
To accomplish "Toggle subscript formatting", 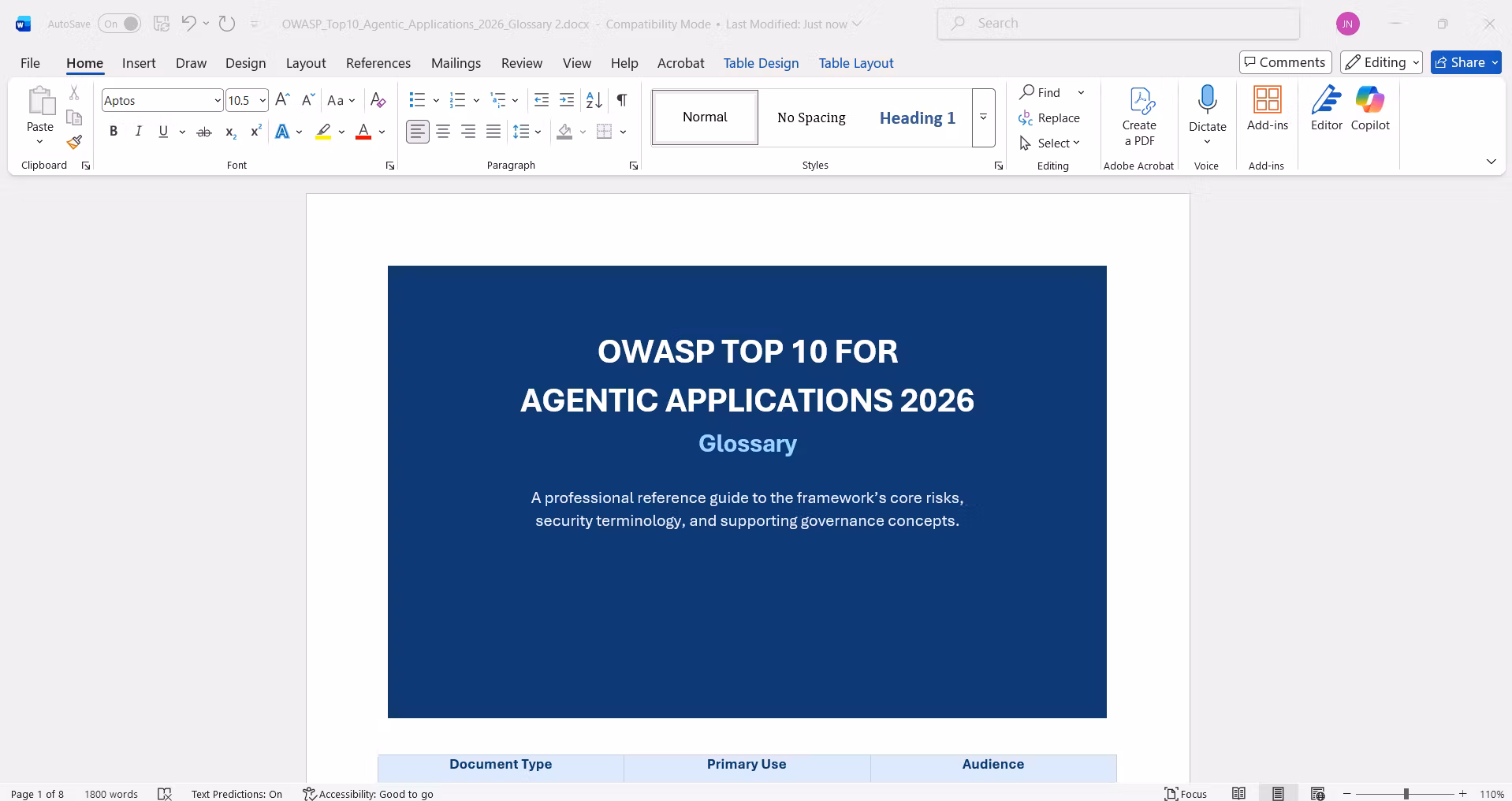I will pos(230,132).
